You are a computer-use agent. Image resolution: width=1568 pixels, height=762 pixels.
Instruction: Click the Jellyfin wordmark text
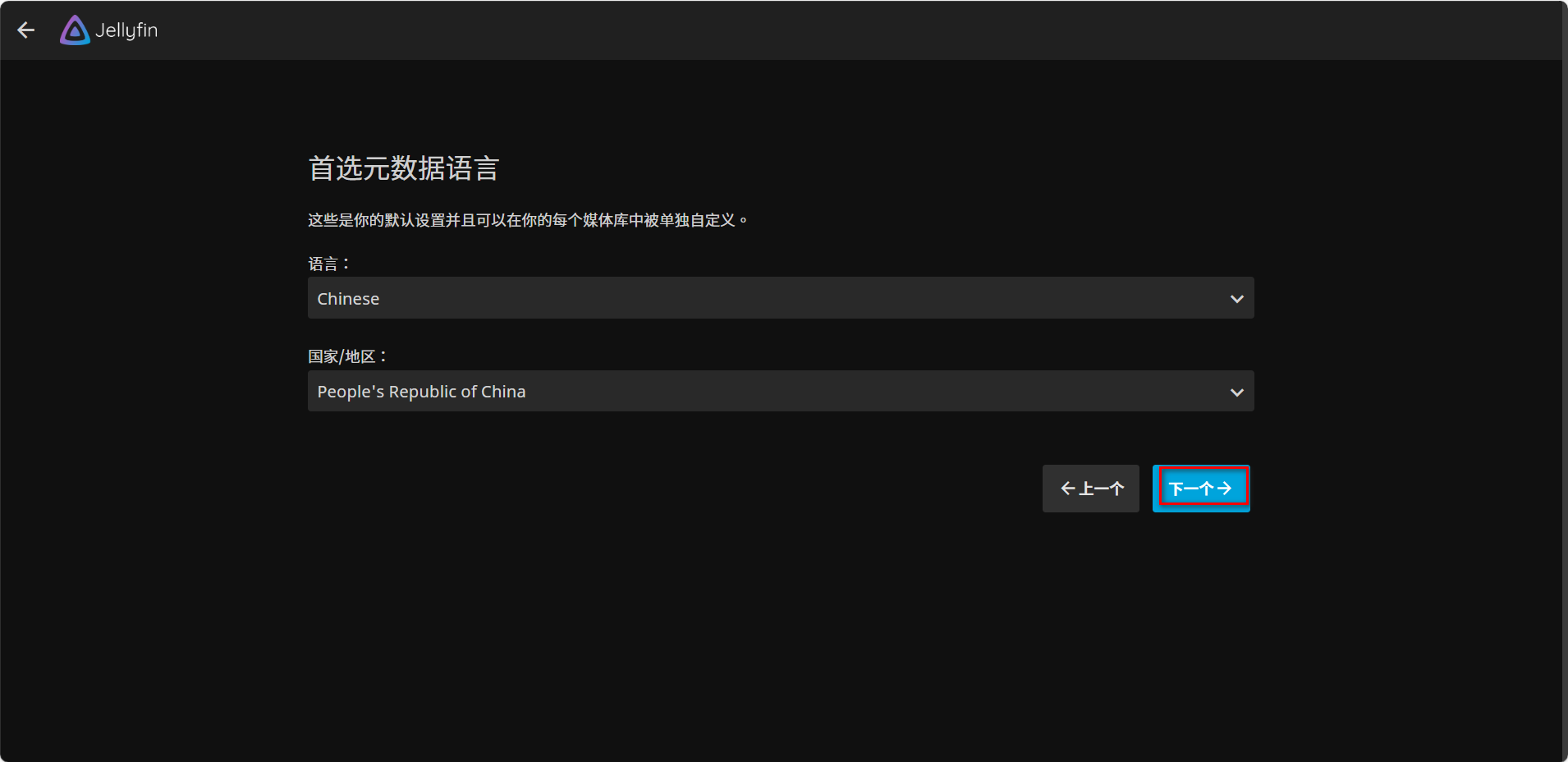[x=126, y=30]
